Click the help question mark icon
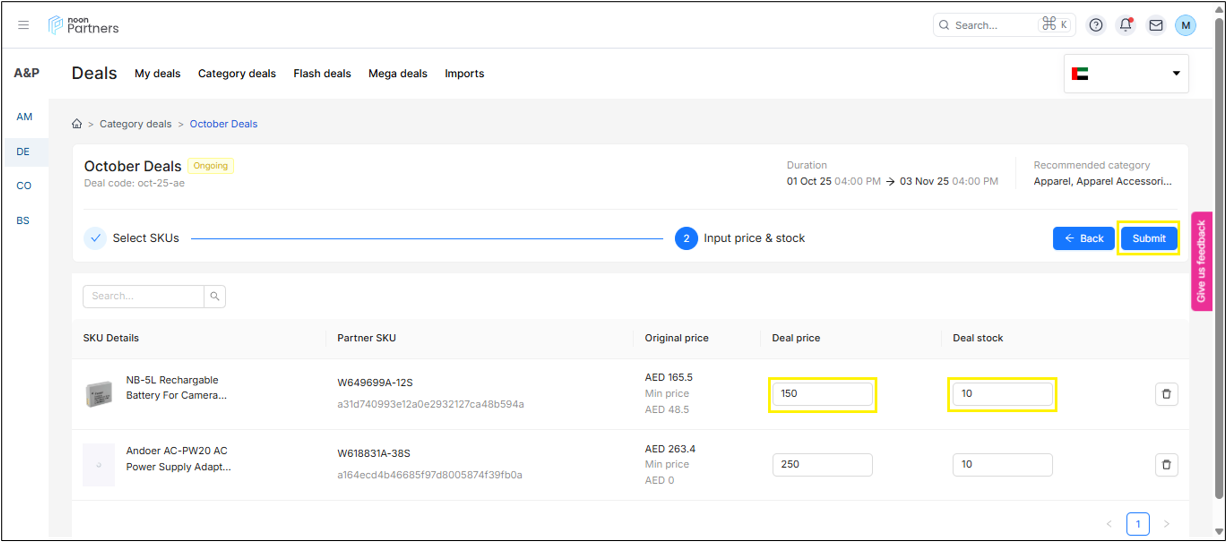Screen dimensions: 1227x543 1096,25
